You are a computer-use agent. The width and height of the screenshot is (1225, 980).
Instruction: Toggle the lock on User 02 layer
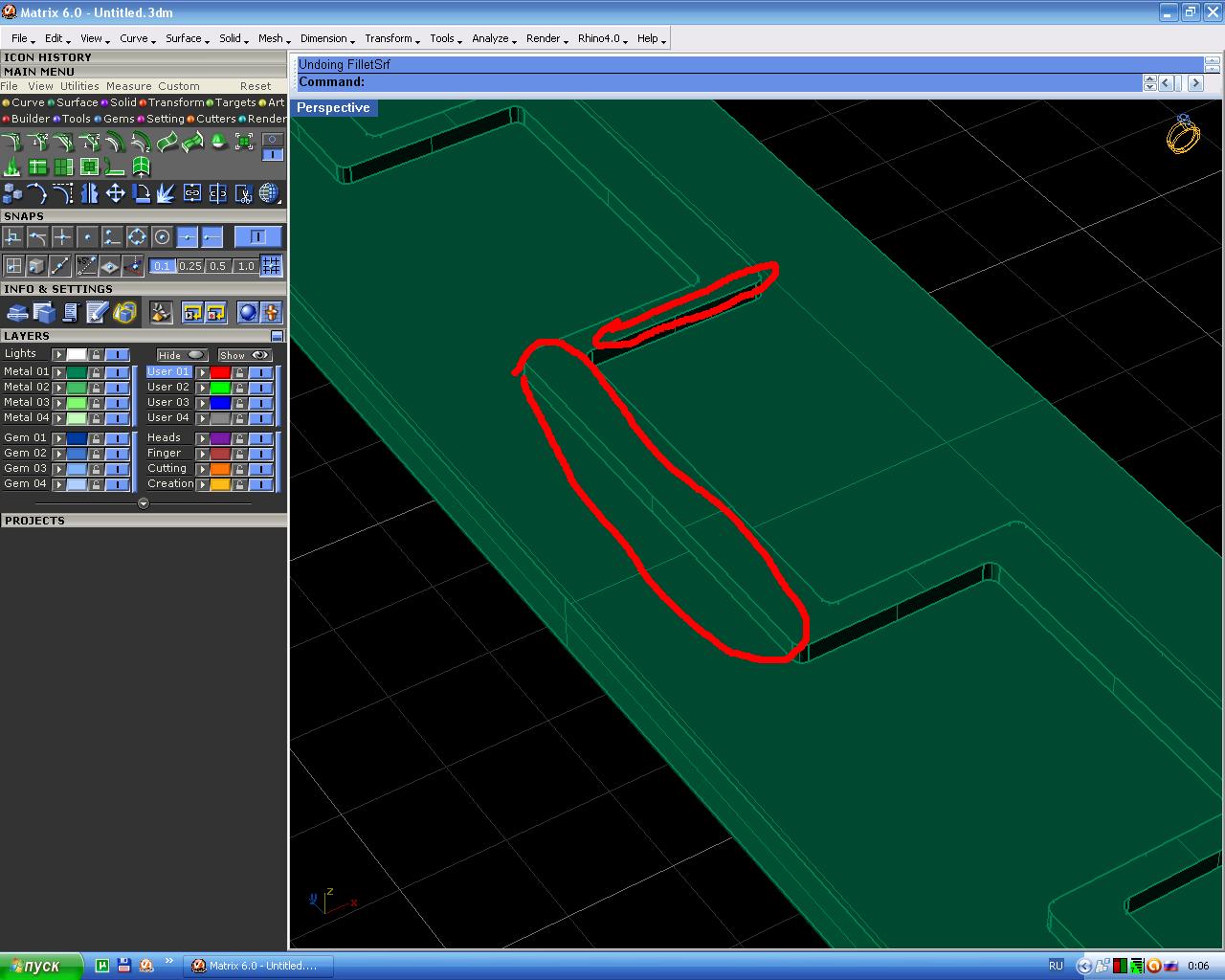(x=240, y=388)
